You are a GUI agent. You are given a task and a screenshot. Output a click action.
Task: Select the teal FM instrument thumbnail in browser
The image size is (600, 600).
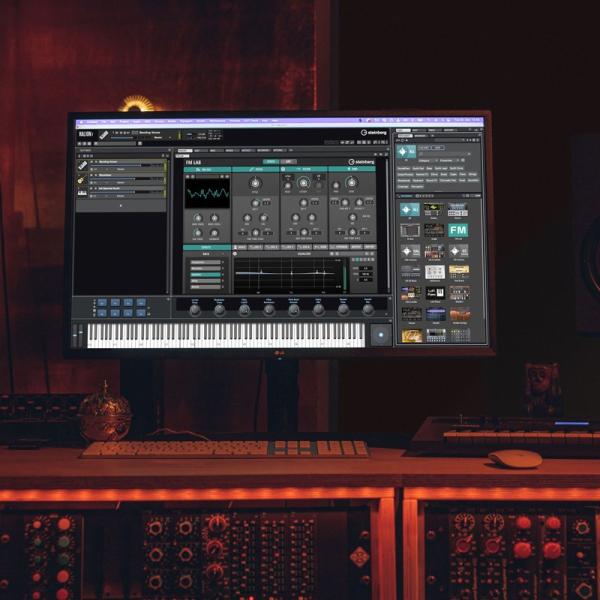[458, 230]
